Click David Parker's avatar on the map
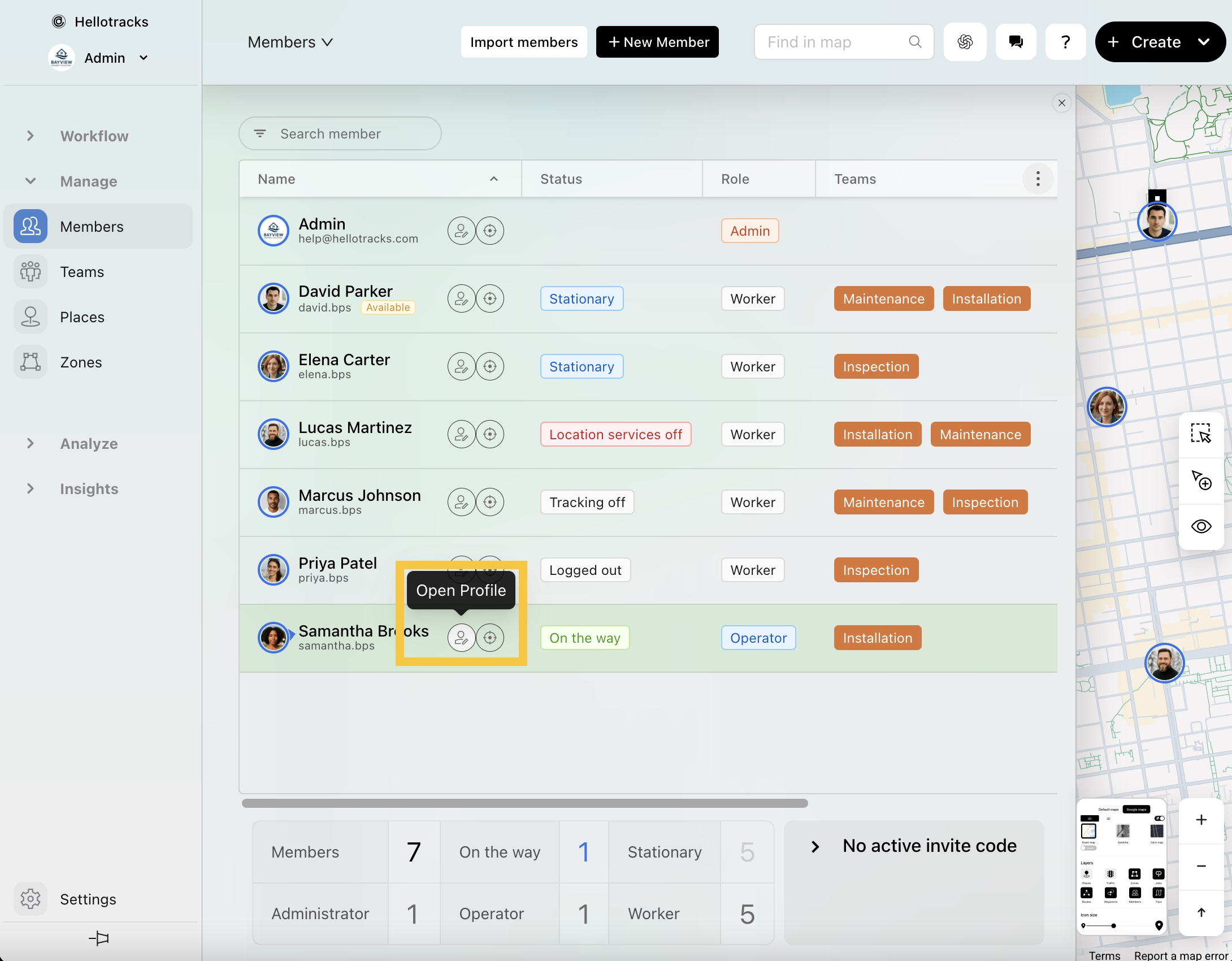The width and height of the screenshot is (1232, 961). [x=1157, y=221]
